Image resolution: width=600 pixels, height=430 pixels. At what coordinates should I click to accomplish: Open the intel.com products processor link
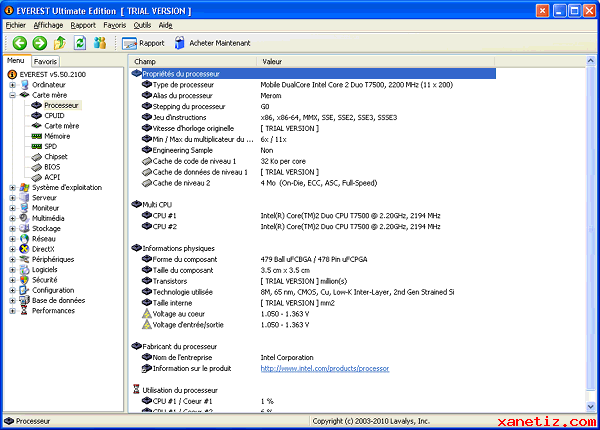pyautogui.click(x=324, y=368)
